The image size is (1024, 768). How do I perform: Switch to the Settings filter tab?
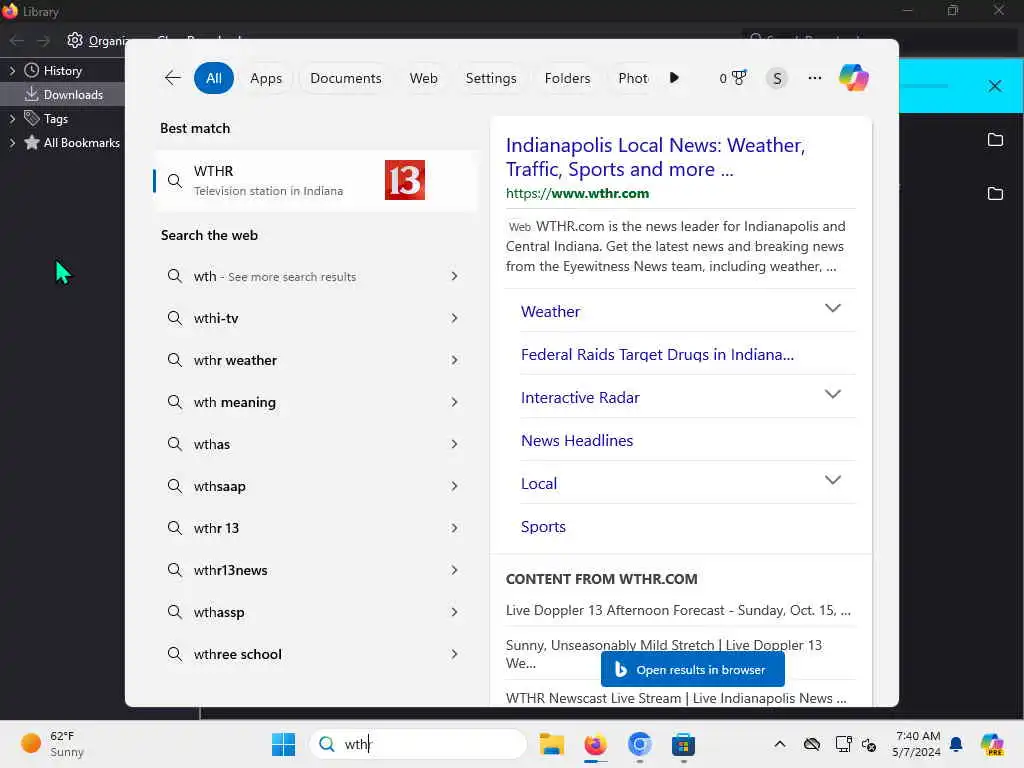(x=490, y=78)
